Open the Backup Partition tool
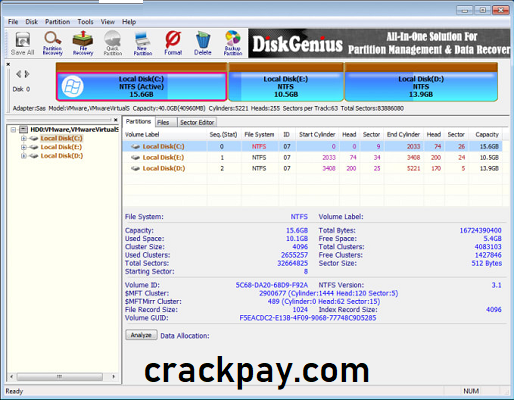This screenshot has height=400, width=514. (233, 43)
